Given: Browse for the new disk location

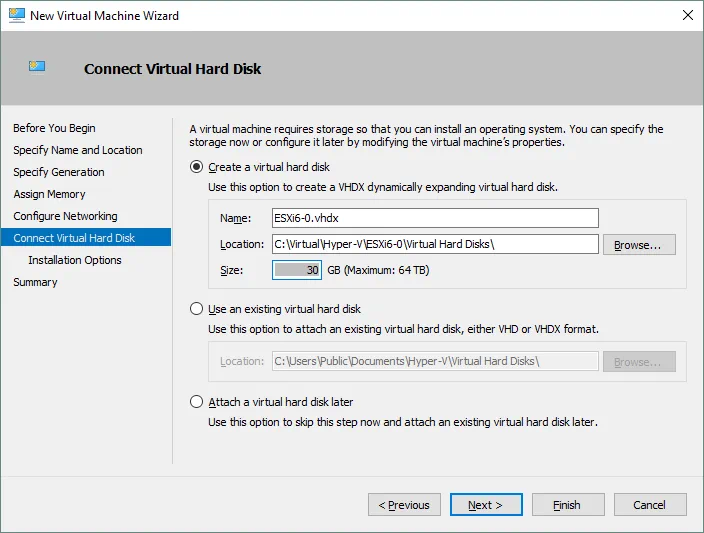Looking at the screenshot, I should (x=644, y=245).
